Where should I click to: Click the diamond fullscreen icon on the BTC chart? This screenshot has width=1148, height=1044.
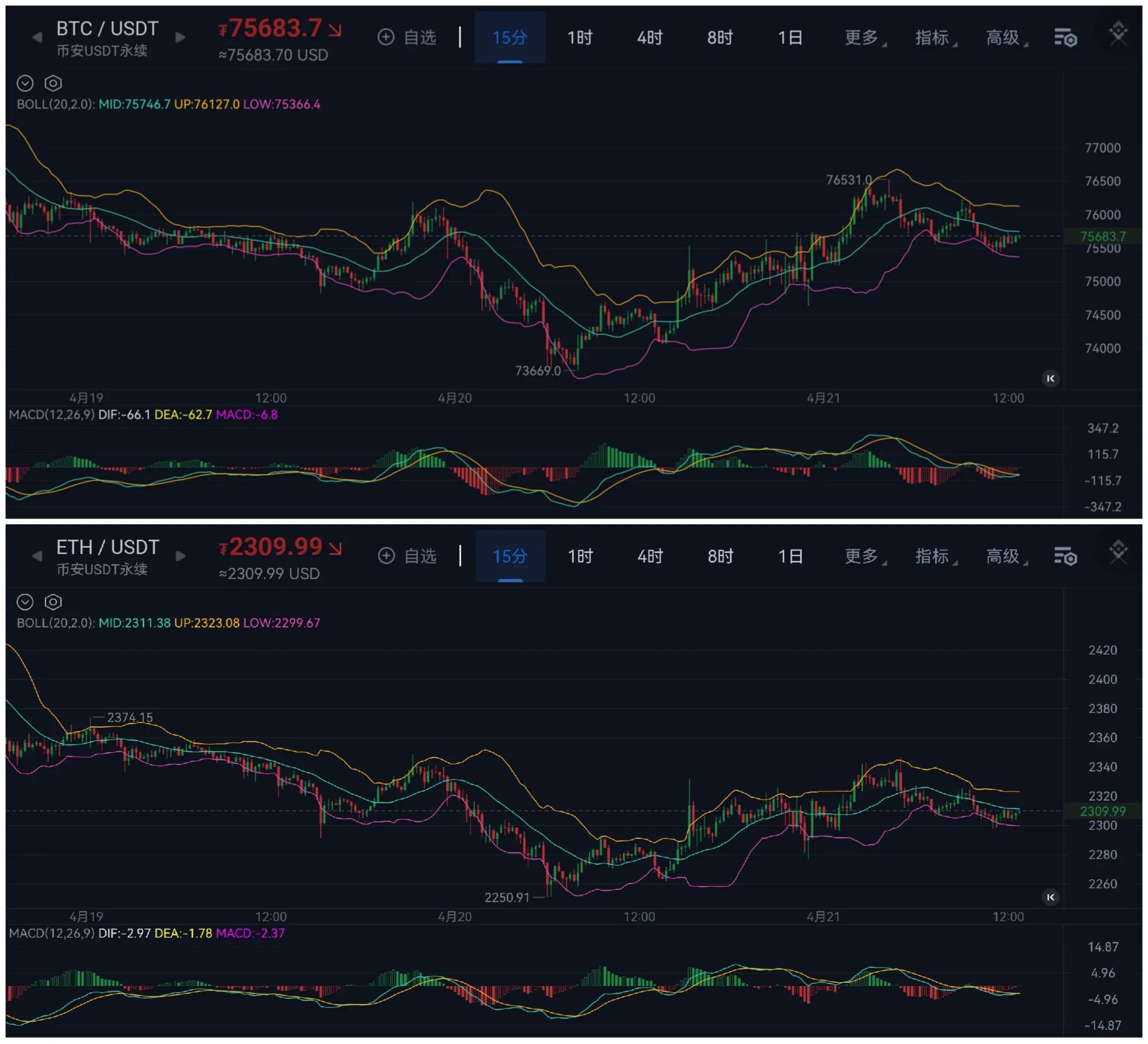[x=1118, y=33]
